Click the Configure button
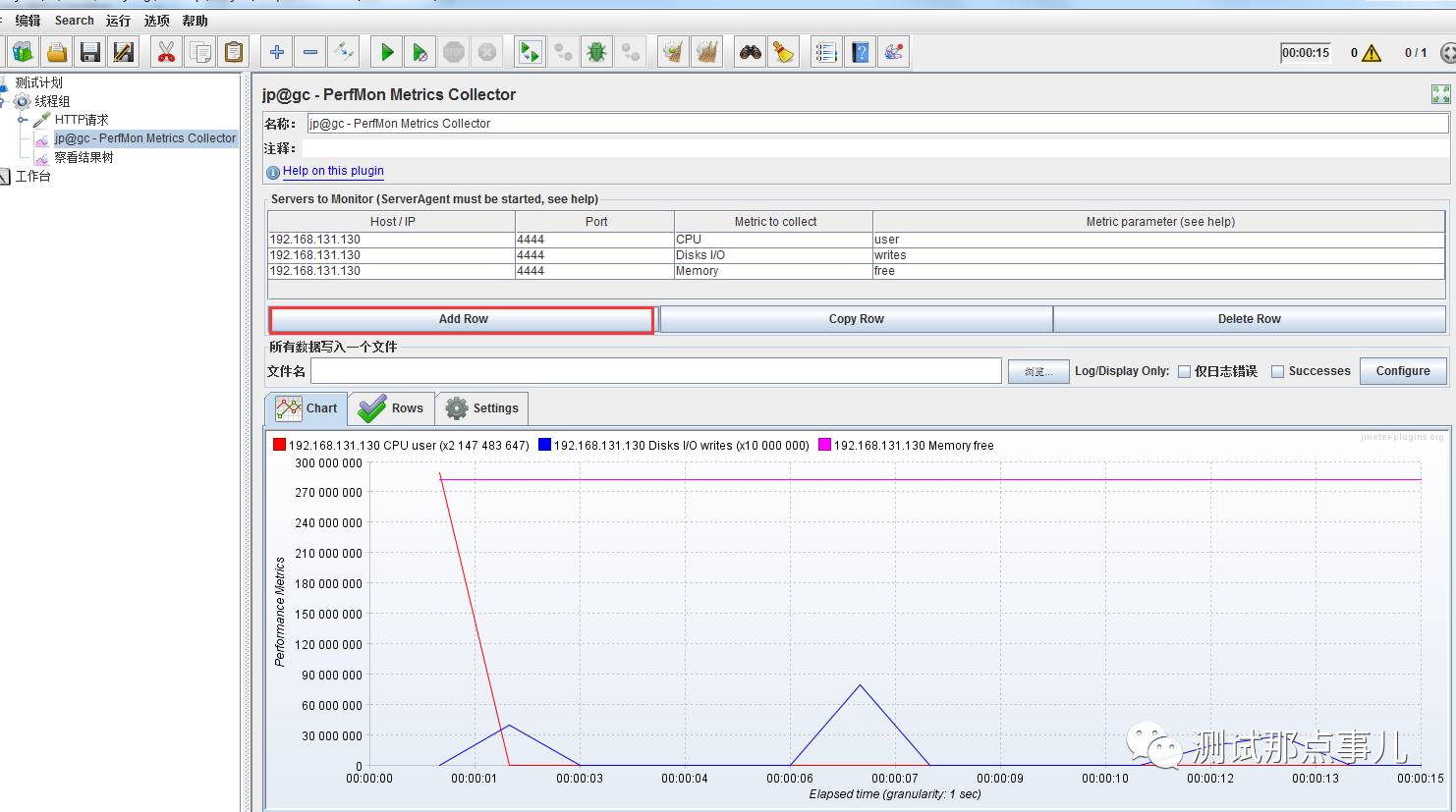This screenshot has height=812, width=1456. point(1403,371)
